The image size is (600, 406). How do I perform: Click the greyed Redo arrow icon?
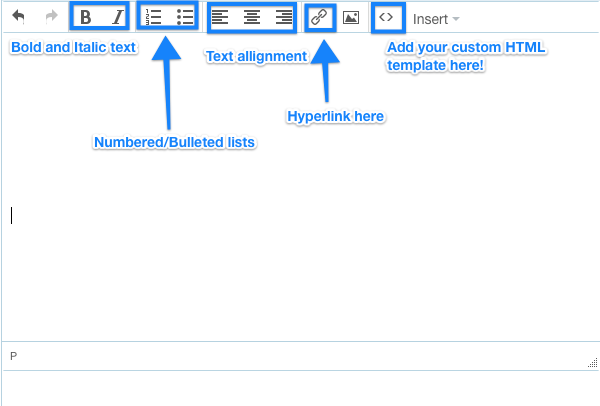tap(51, 17)
